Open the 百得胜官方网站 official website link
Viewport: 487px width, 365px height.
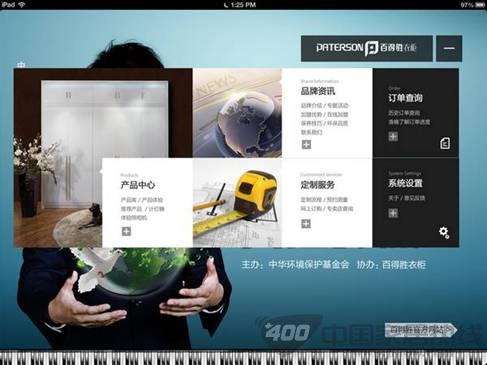coord(421,330)
